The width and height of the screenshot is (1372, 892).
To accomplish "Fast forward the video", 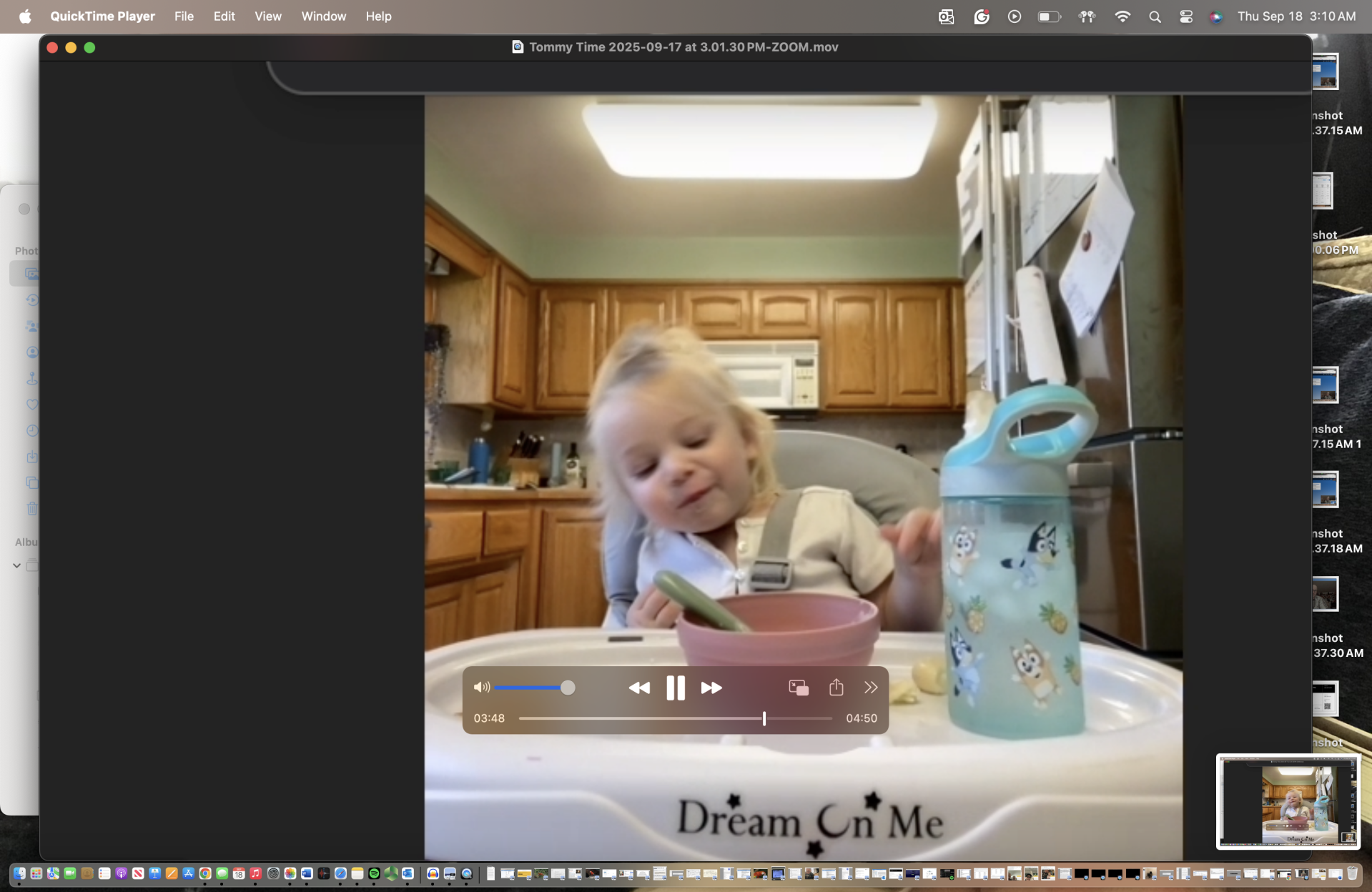I will 711,688.
